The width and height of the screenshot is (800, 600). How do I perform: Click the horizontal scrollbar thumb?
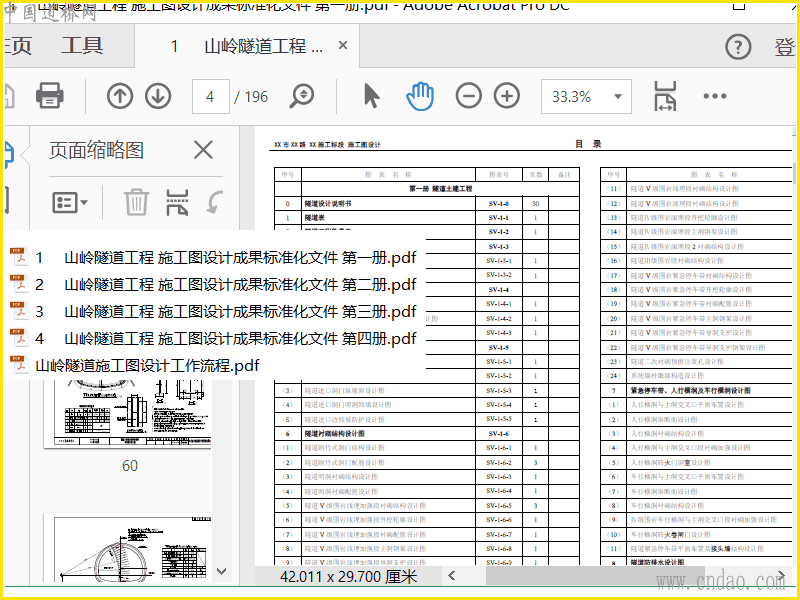(x=595, y=576)
